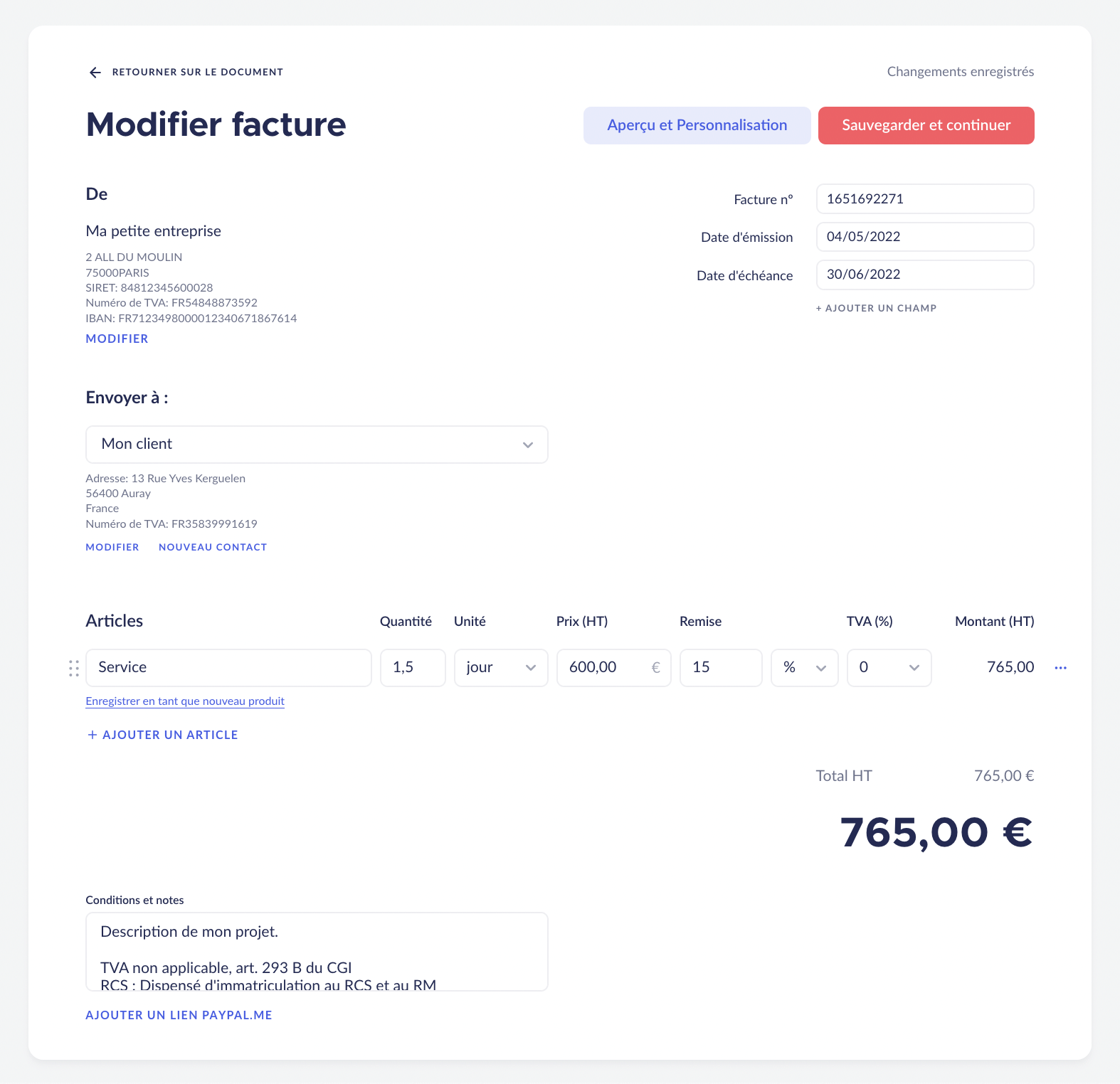Click the back arrow icon
1120x1084 pixels.
tap(95, 73)
